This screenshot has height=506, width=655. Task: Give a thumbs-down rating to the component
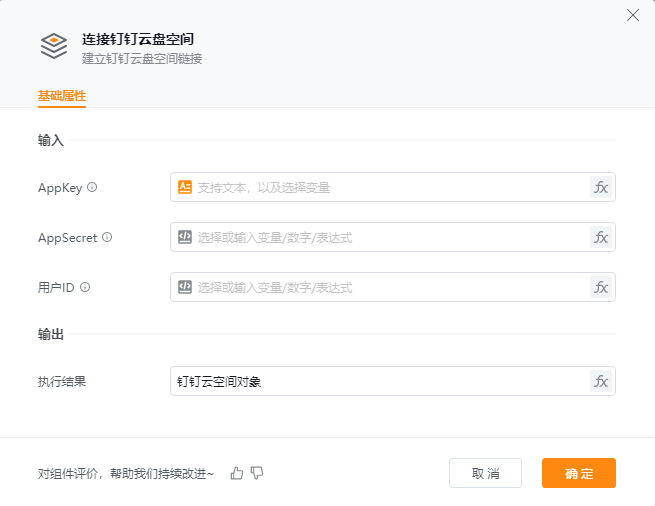tap(257, 473)
